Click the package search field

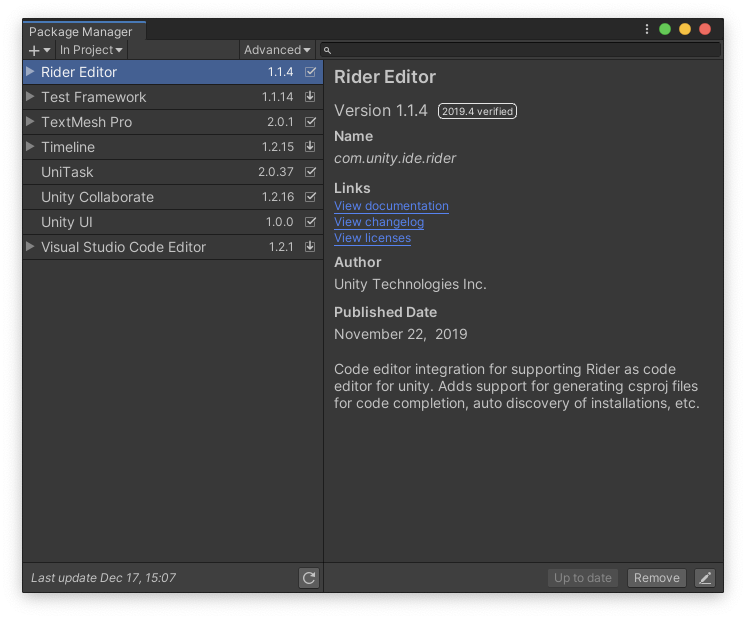click(x=521, y=50)
